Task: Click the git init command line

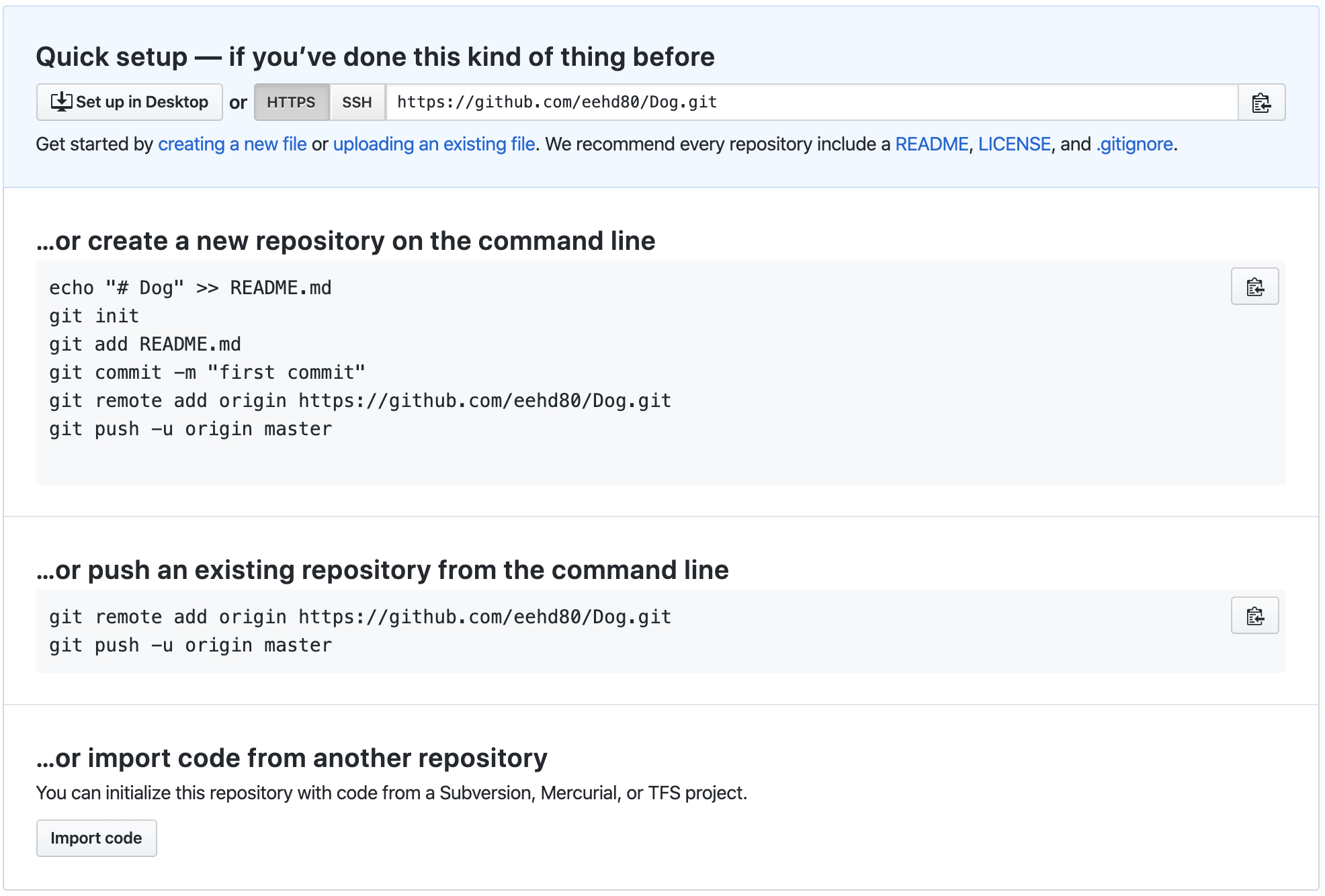Action: tap(94, 316)
